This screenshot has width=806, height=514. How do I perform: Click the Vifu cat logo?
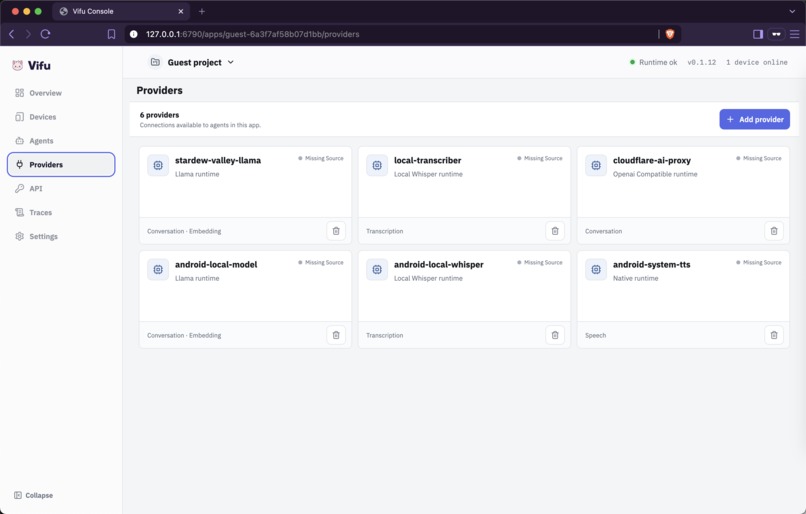click(17, 65)
